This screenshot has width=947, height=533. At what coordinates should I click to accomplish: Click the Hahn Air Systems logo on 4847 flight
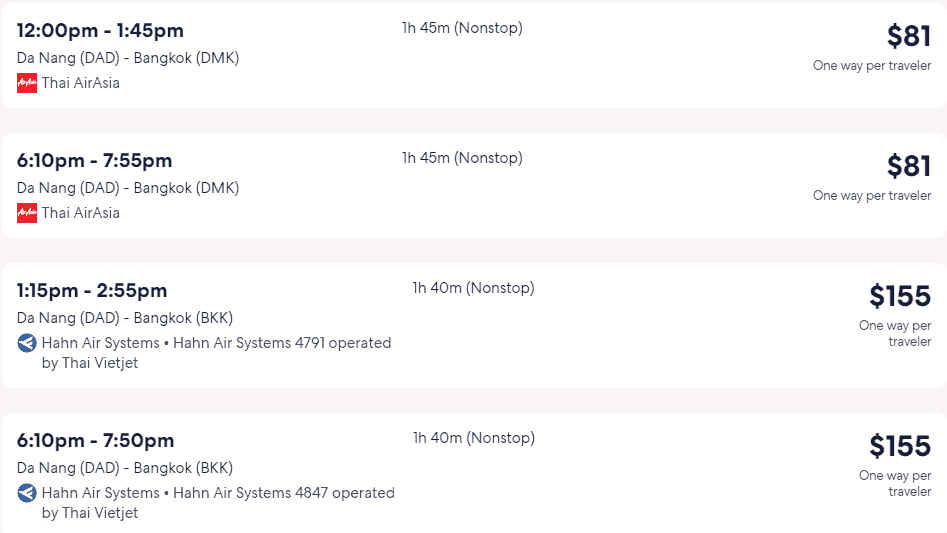[27, 493]
